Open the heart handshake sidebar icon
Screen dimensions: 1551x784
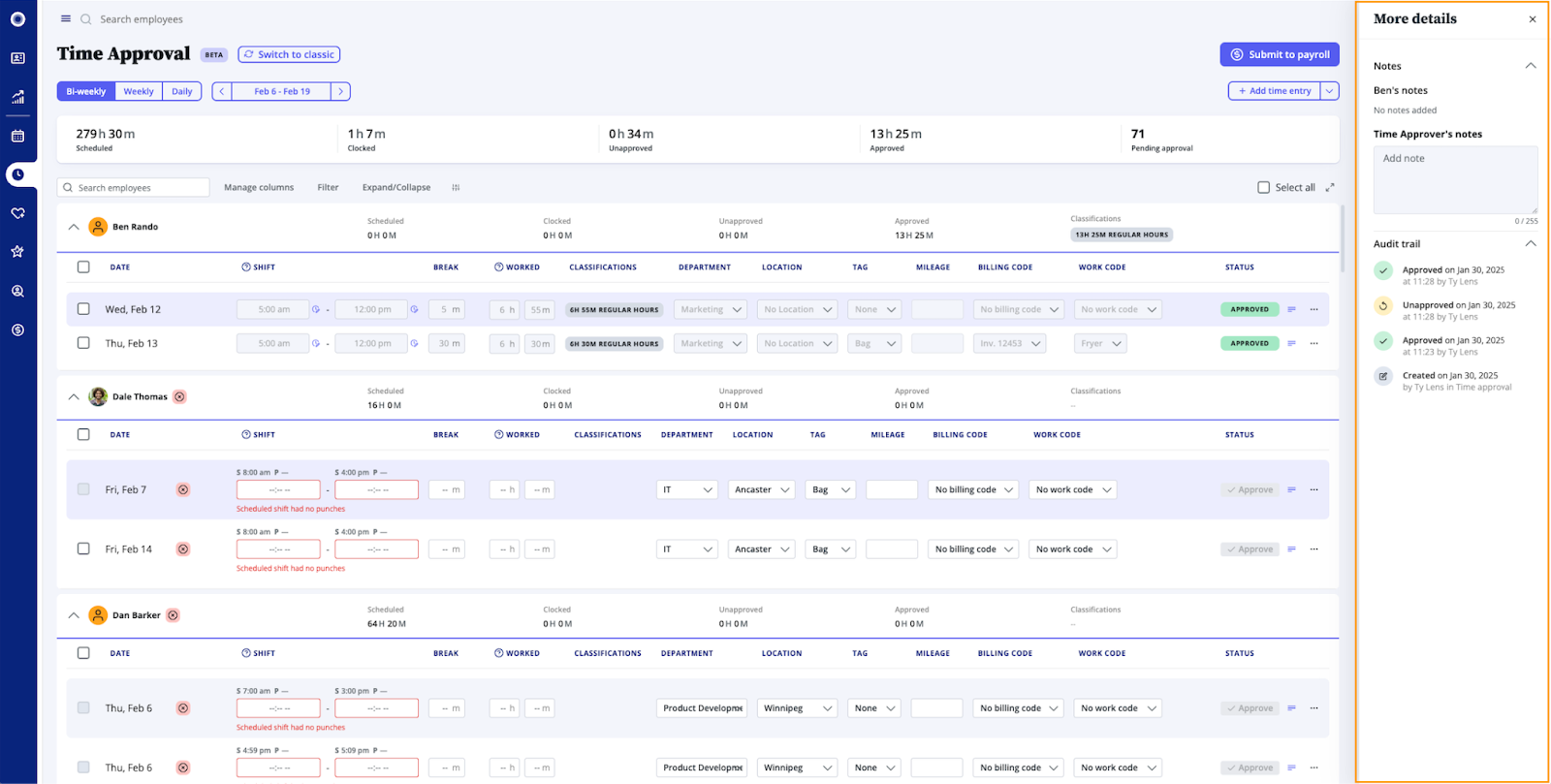pos(17,213)
